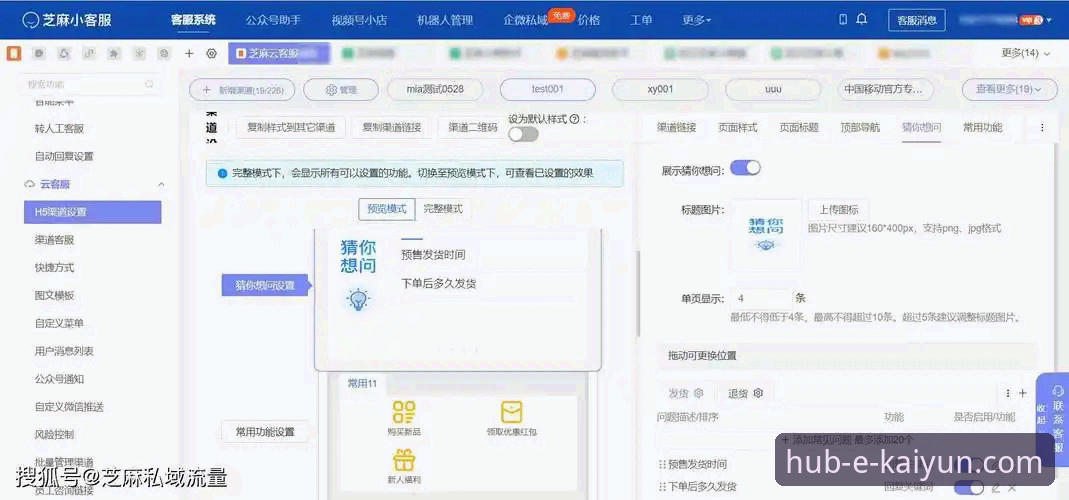Delete the 下单后多久发货 question
Image resolution: width=1069 pixels, height=500 pixels.
(x=1012, y=487)
